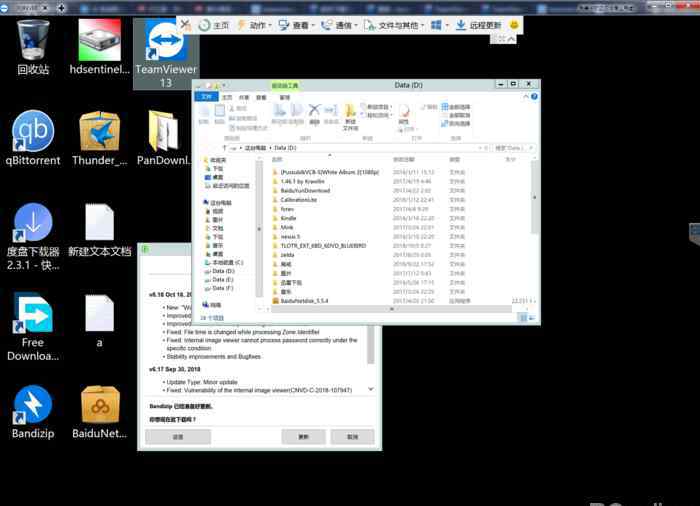
Task: Select Data (D:) in the navigation pane
Action: pyautogui.click(x=220, y=271)
